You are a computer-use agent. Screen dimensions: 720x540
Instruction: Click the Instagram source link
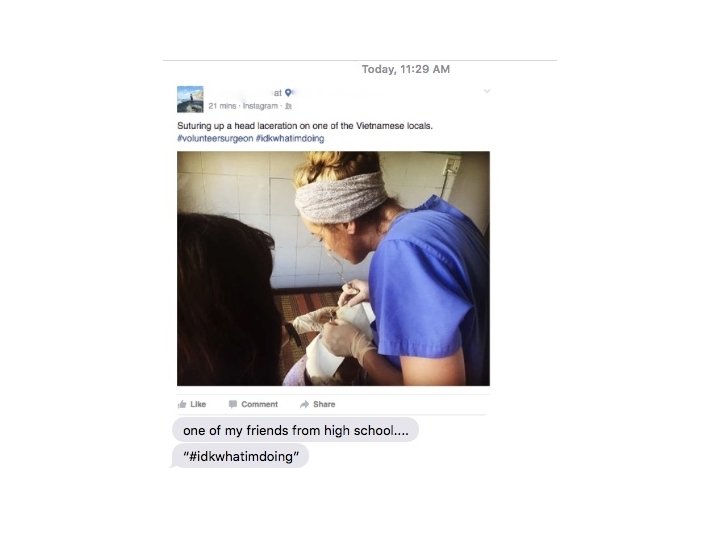pos(260,106)
